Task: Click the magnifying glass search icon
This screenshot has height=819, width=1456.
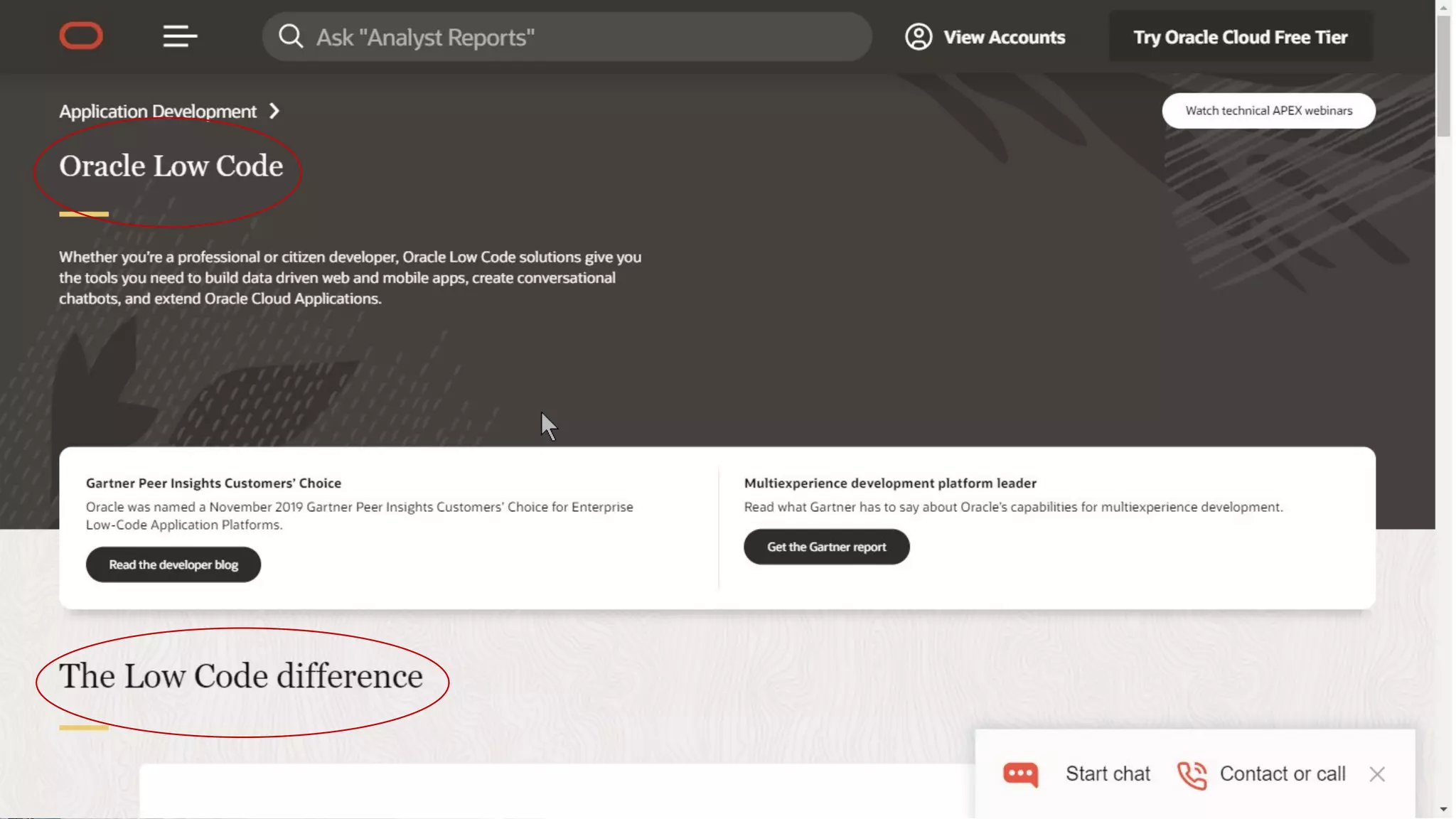Action: 290,36
